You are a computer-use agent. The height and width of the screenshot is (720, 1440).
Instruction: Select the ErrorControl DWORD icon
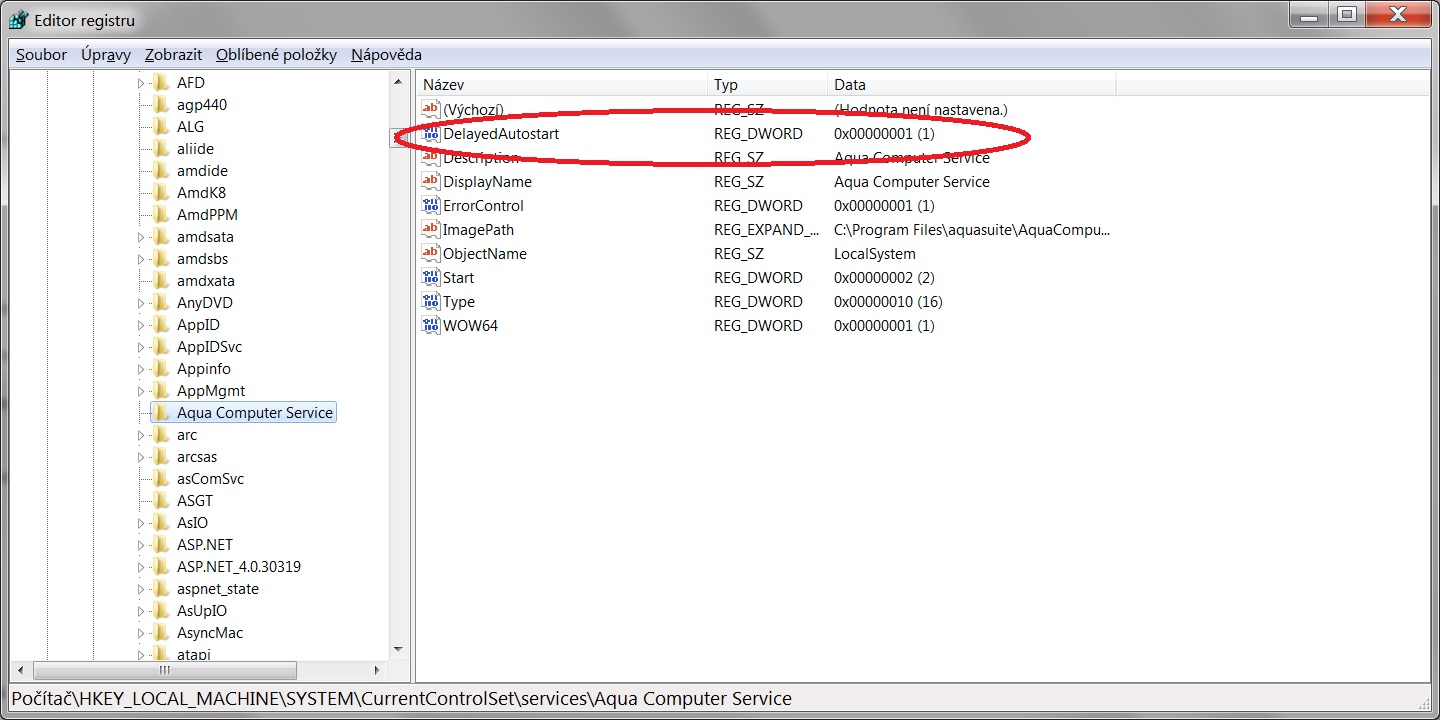click(x=431, y=206)
